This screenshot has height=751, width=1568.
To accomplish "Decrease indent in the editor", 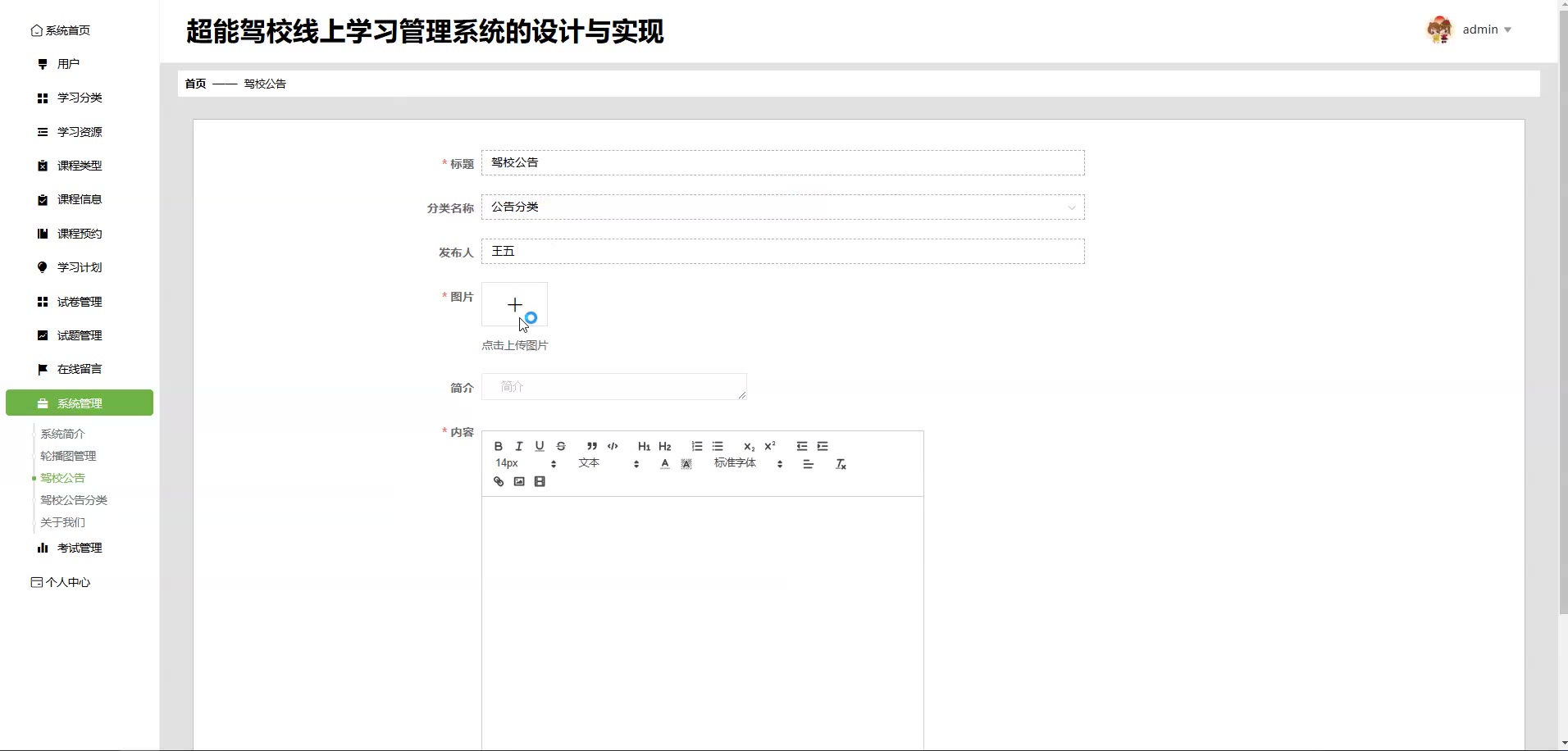I will [x=801, y=446].
